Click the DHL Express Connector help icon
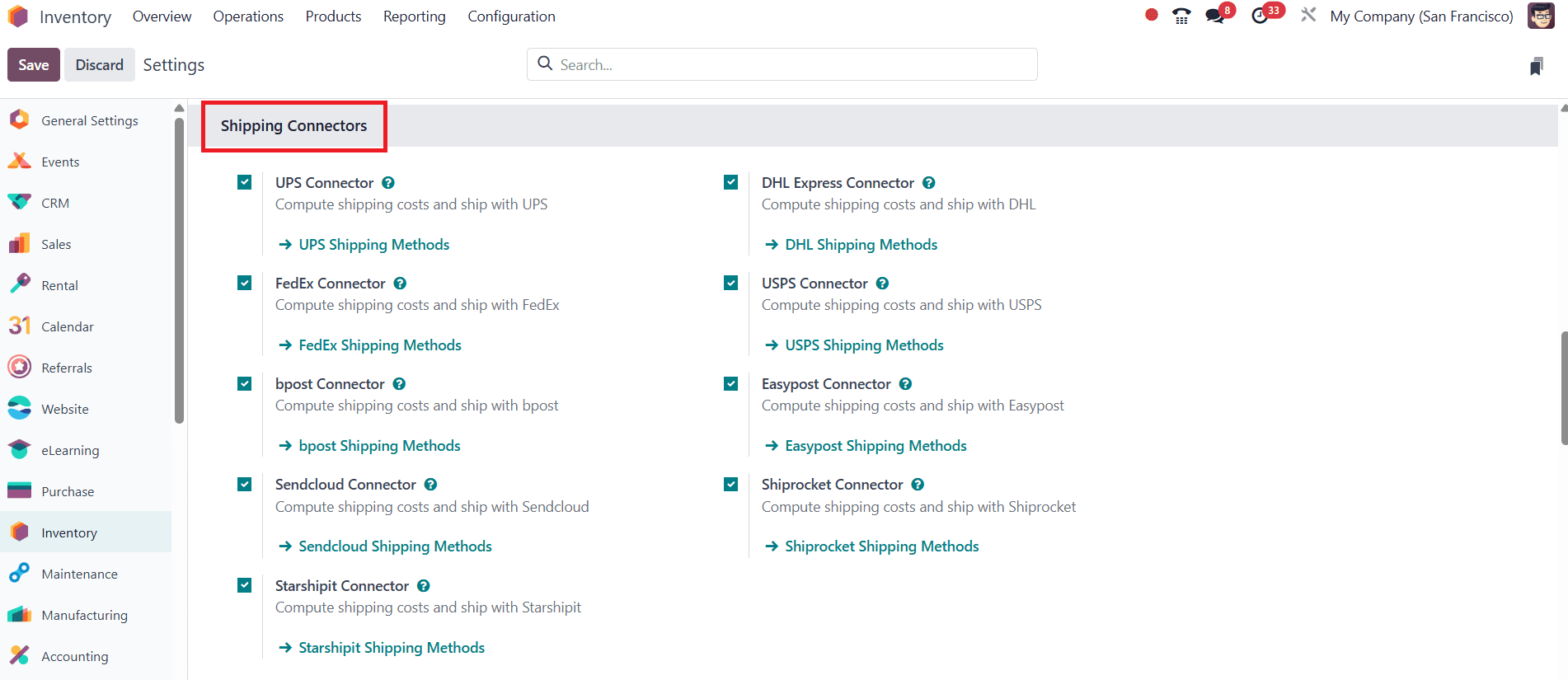Screen dimensions: 1568x680 [928, 183]
